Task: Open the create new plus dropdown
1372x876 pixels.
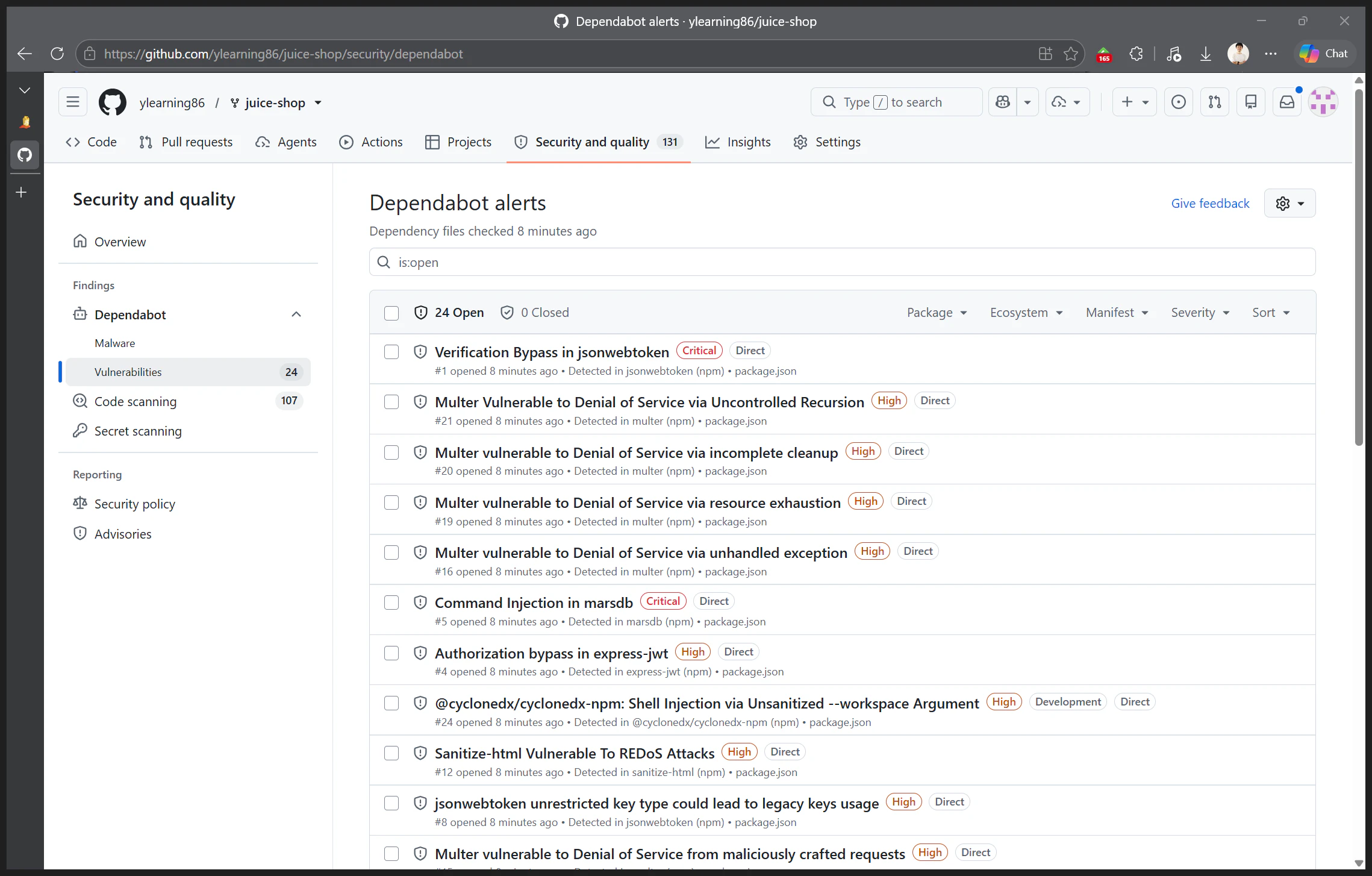Action: tap(1135, 102)
